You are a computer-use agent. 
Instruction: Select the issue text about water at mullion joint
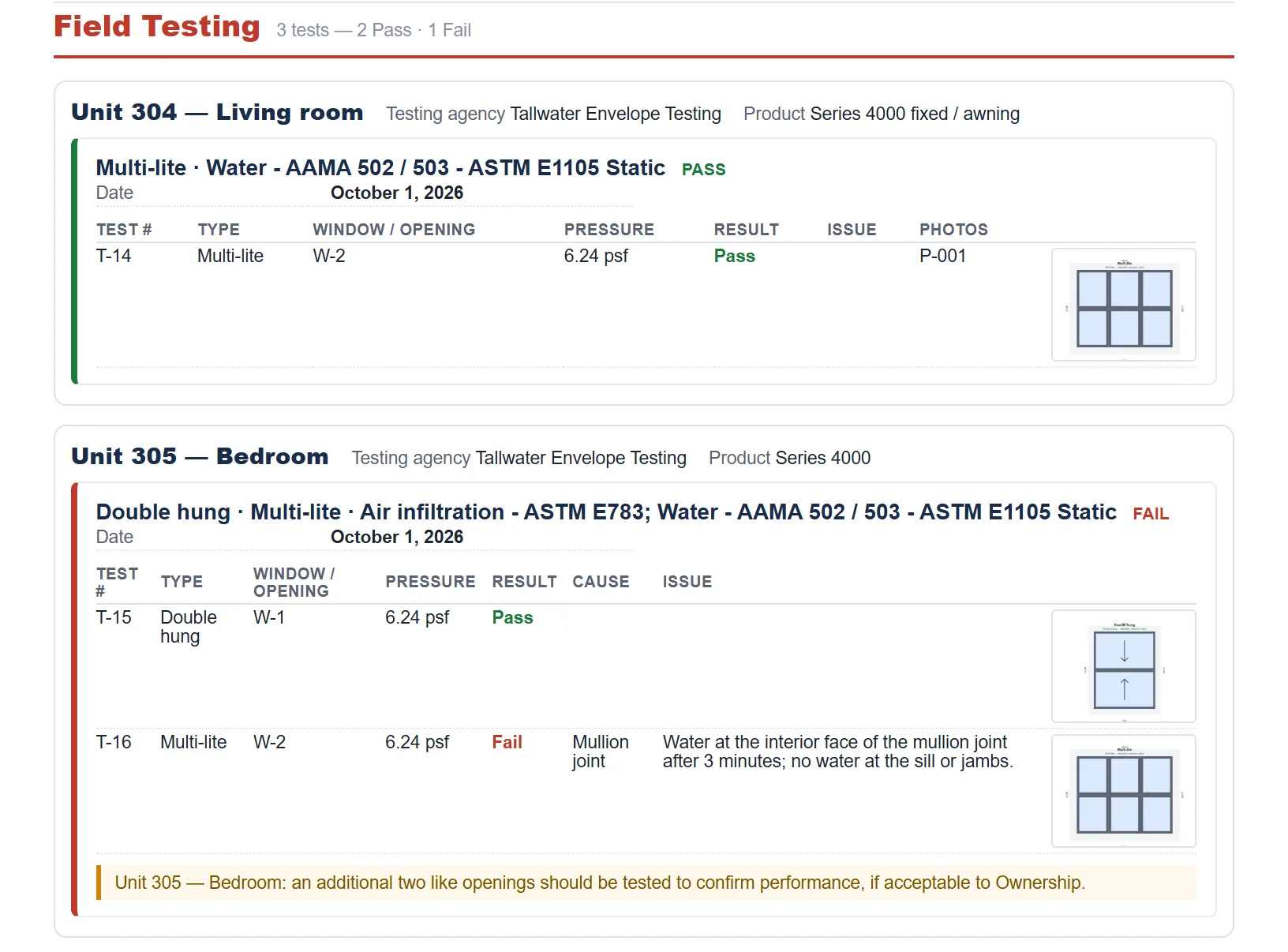click(838, 751)
